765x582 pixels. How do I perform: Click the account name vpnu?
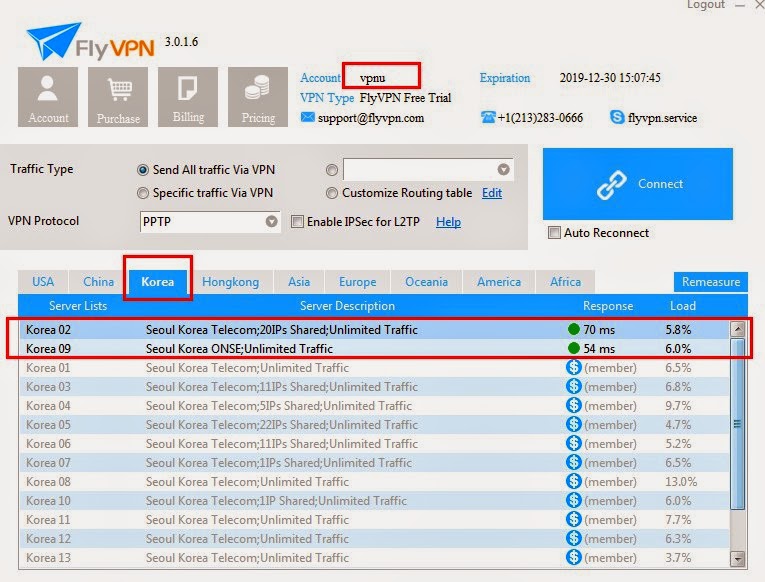click(373, 78)
